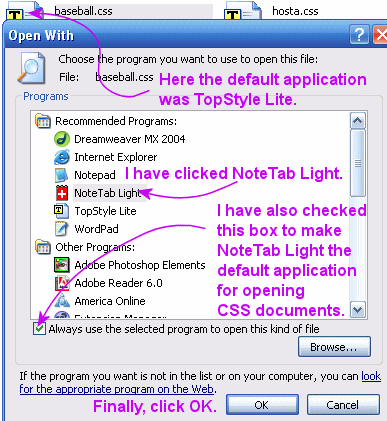
Task: Click the Dreamweaver MX 2004 icon
Action: (62, 139)
